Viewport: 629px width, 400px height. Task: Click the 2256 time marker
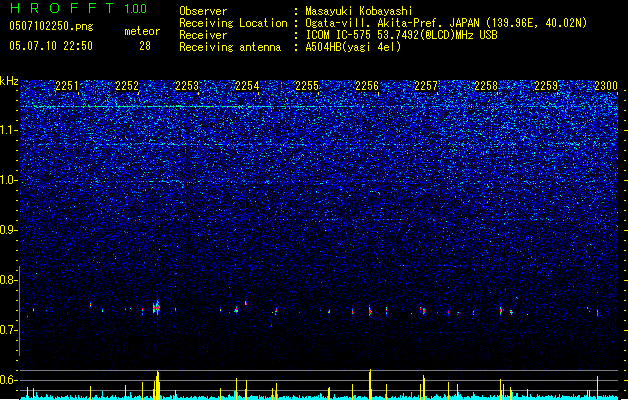tap(367, 86)
